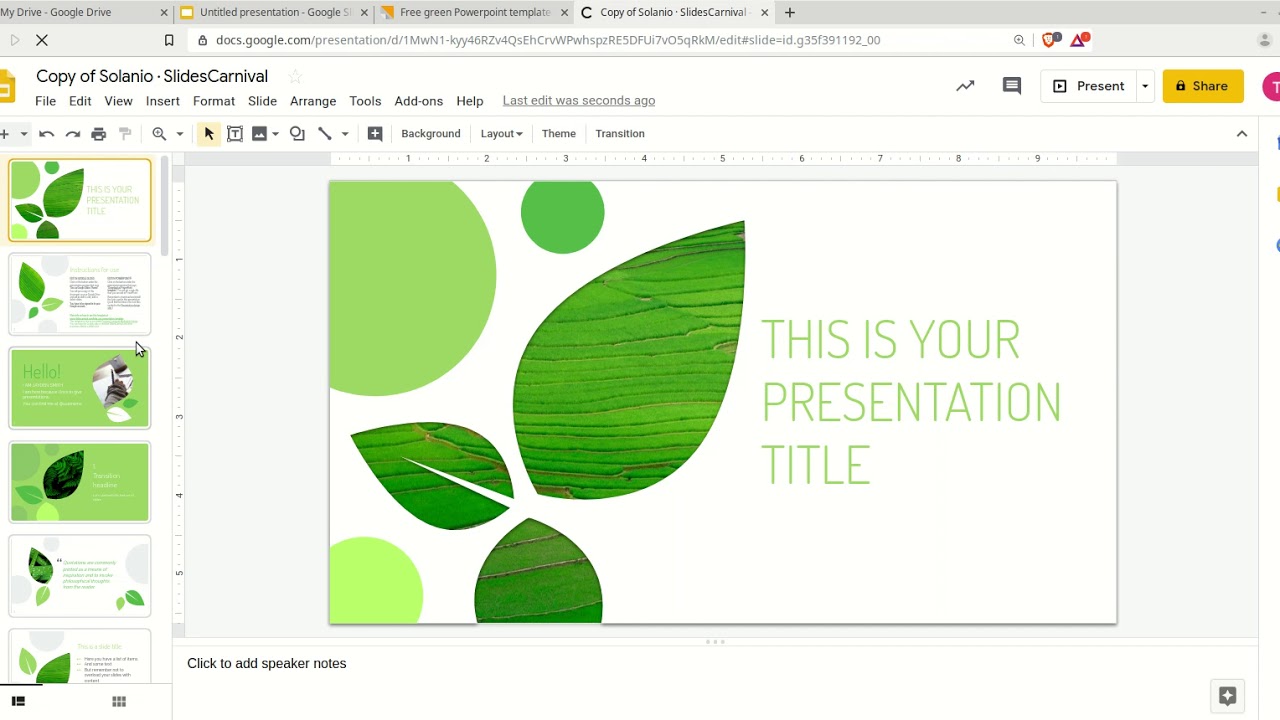Open the Layout dropdown

click(x=501, y=134)
